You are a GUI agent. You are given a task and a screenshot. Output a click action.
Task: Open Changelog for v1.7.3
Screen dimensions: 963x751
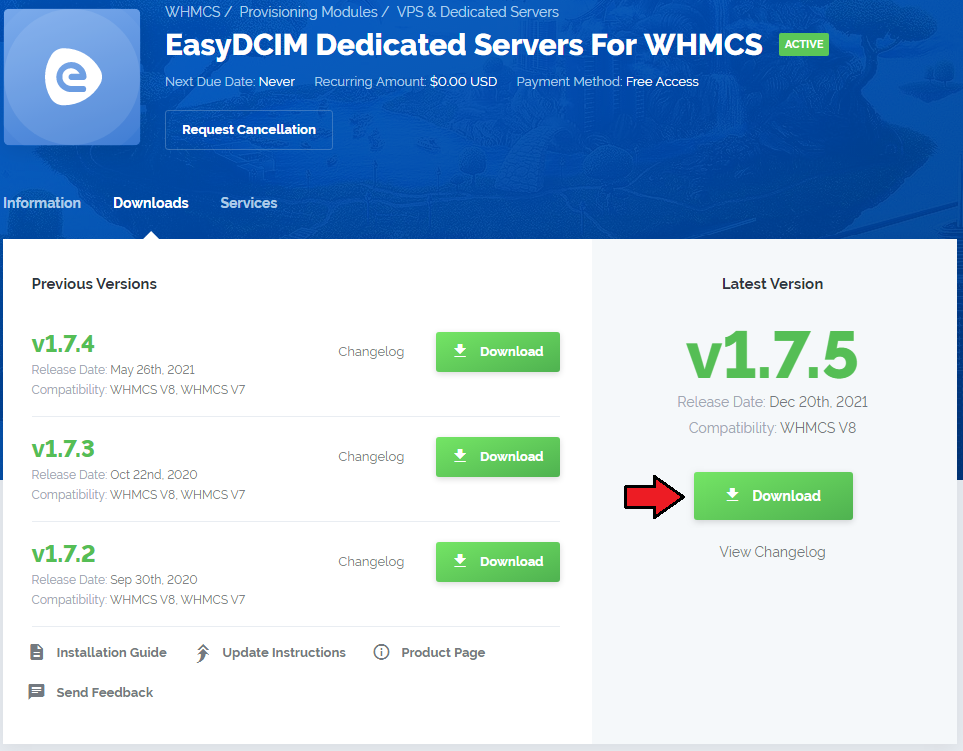(x=371, y=457)
